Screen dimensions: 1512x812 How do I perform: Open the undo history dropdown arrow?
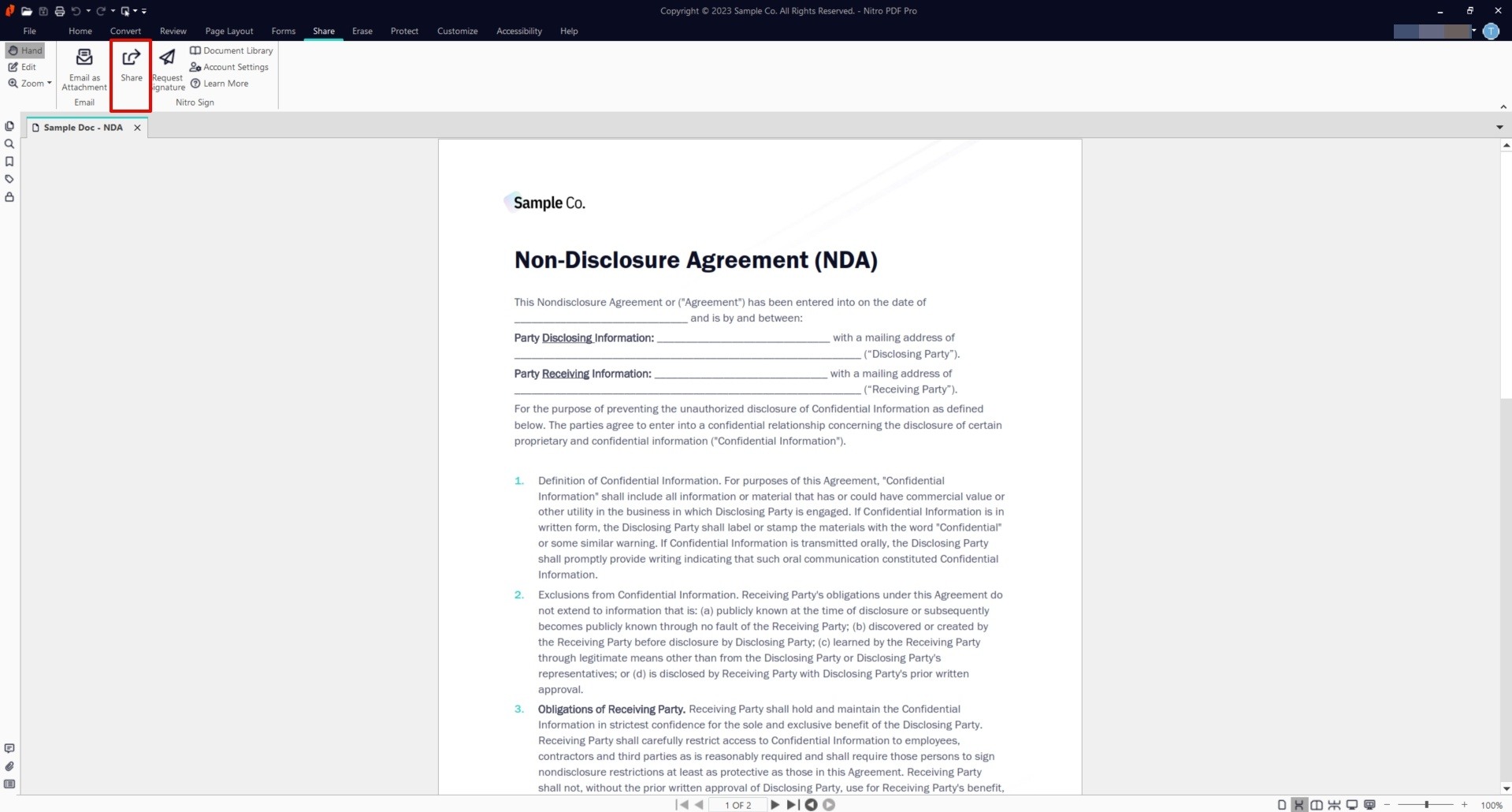click(88, 11)
